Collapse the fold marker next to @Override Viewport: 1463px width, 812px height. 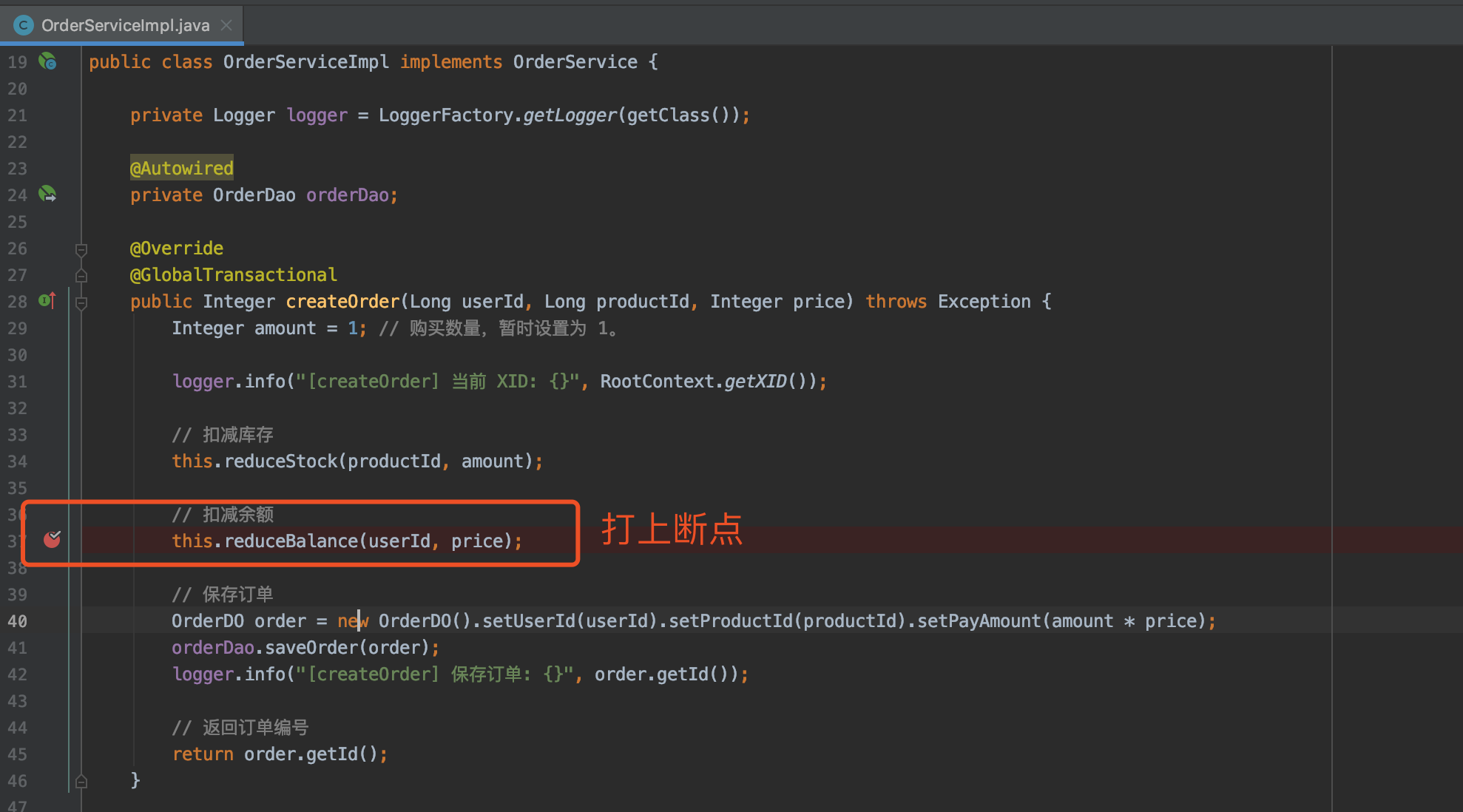(x=81, y=250)
